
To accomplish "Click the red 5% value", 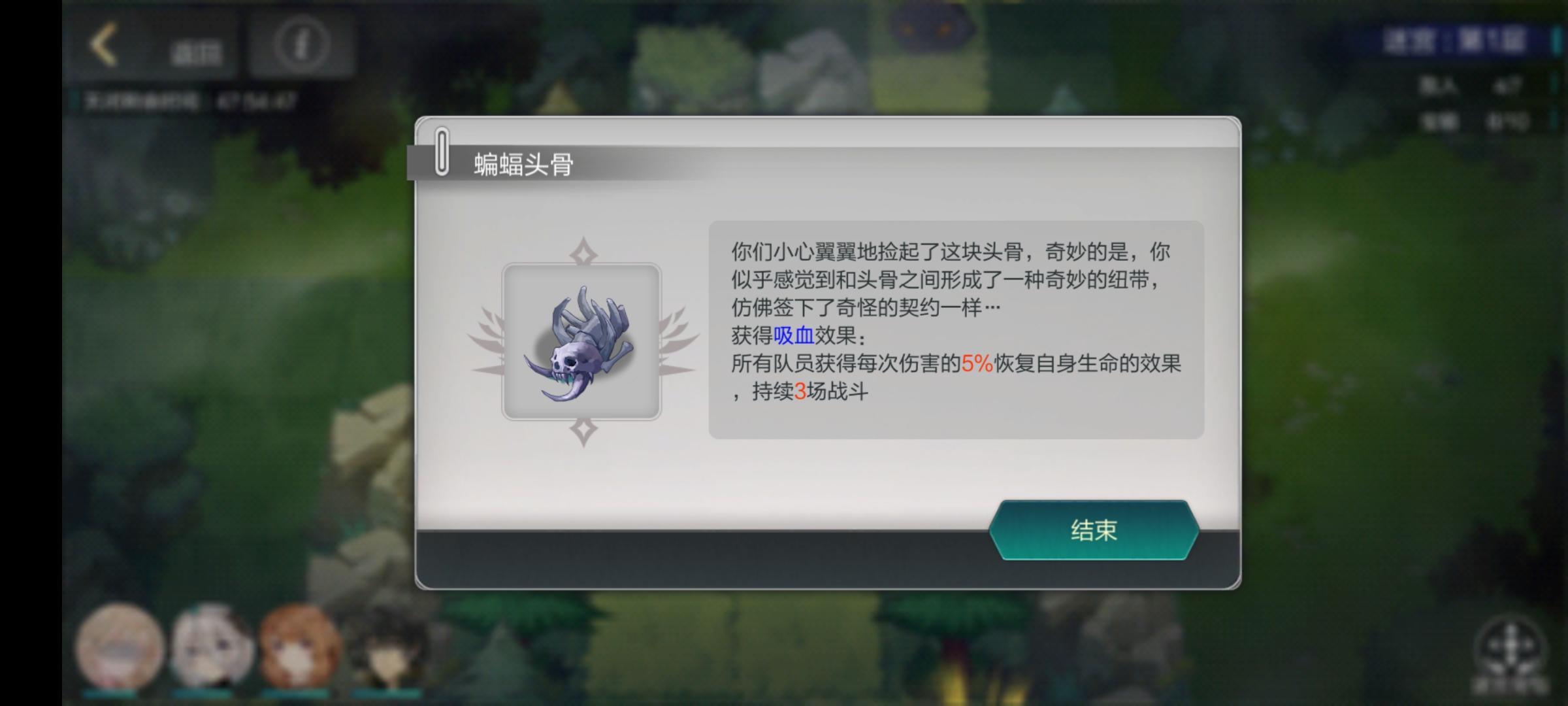I will [977, 363].
